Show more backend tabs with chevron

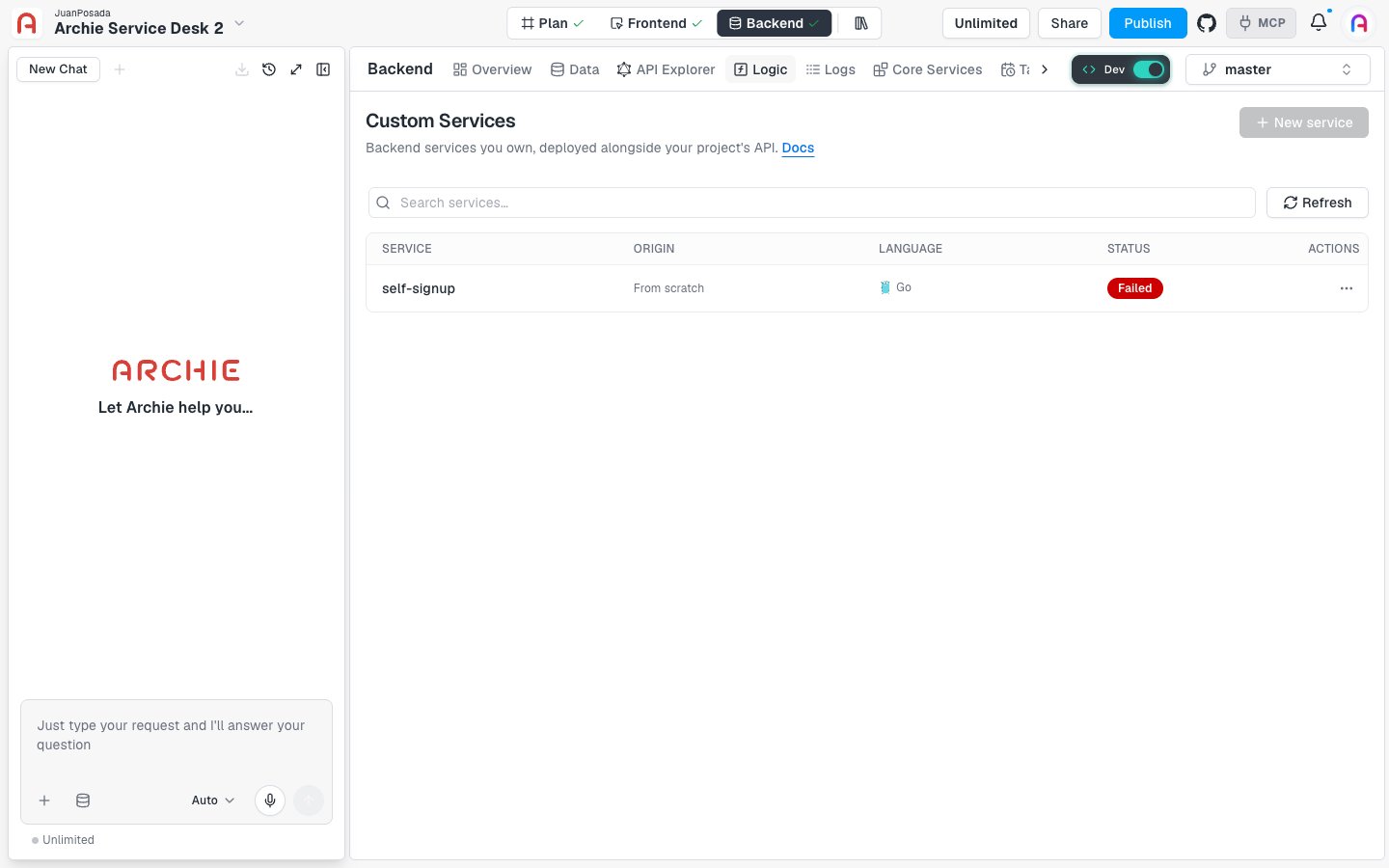[1045, 69]
